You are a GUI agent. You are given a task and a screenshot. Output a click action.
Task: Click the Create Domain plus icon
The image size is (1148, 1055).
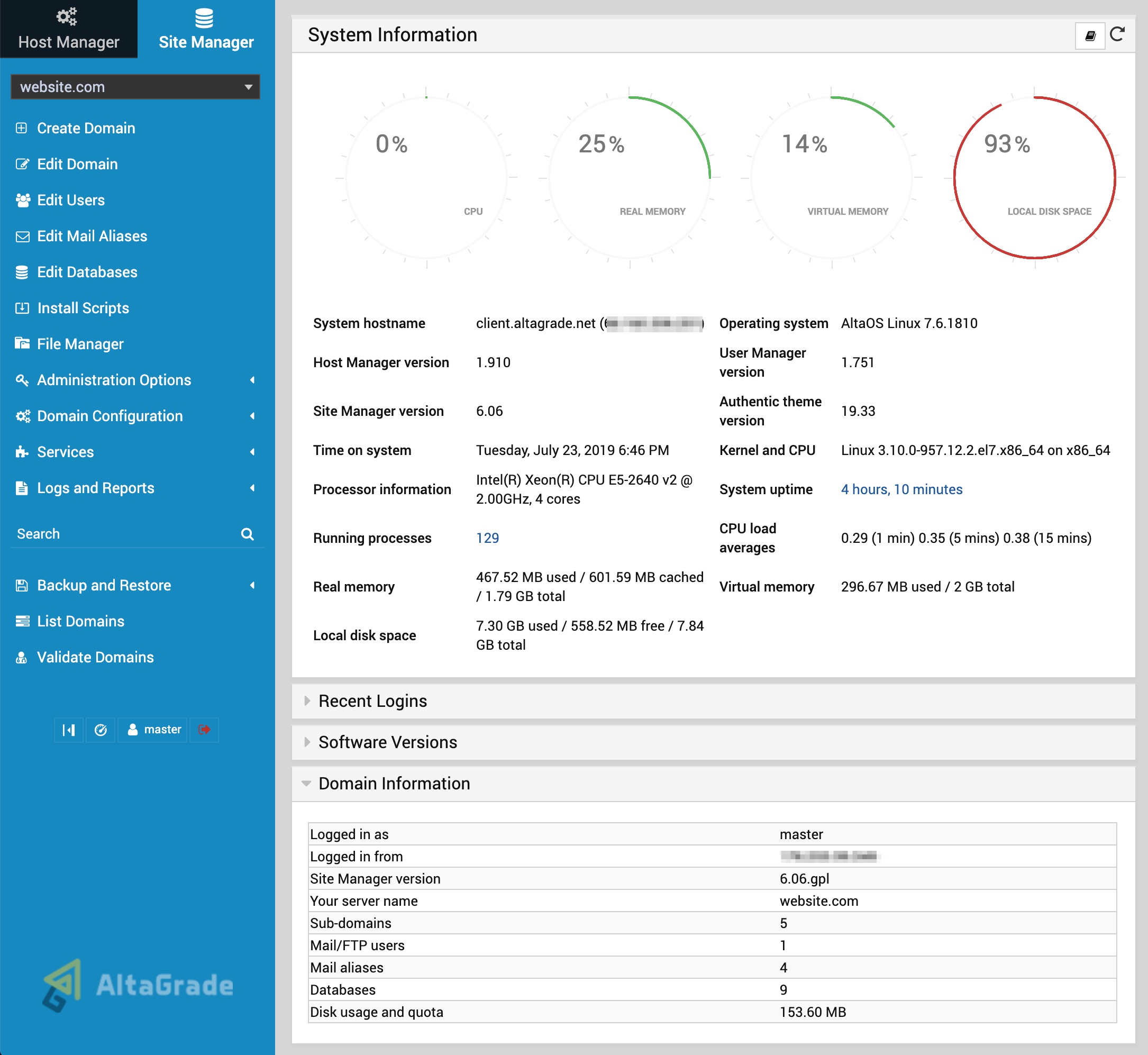[21, 128]
